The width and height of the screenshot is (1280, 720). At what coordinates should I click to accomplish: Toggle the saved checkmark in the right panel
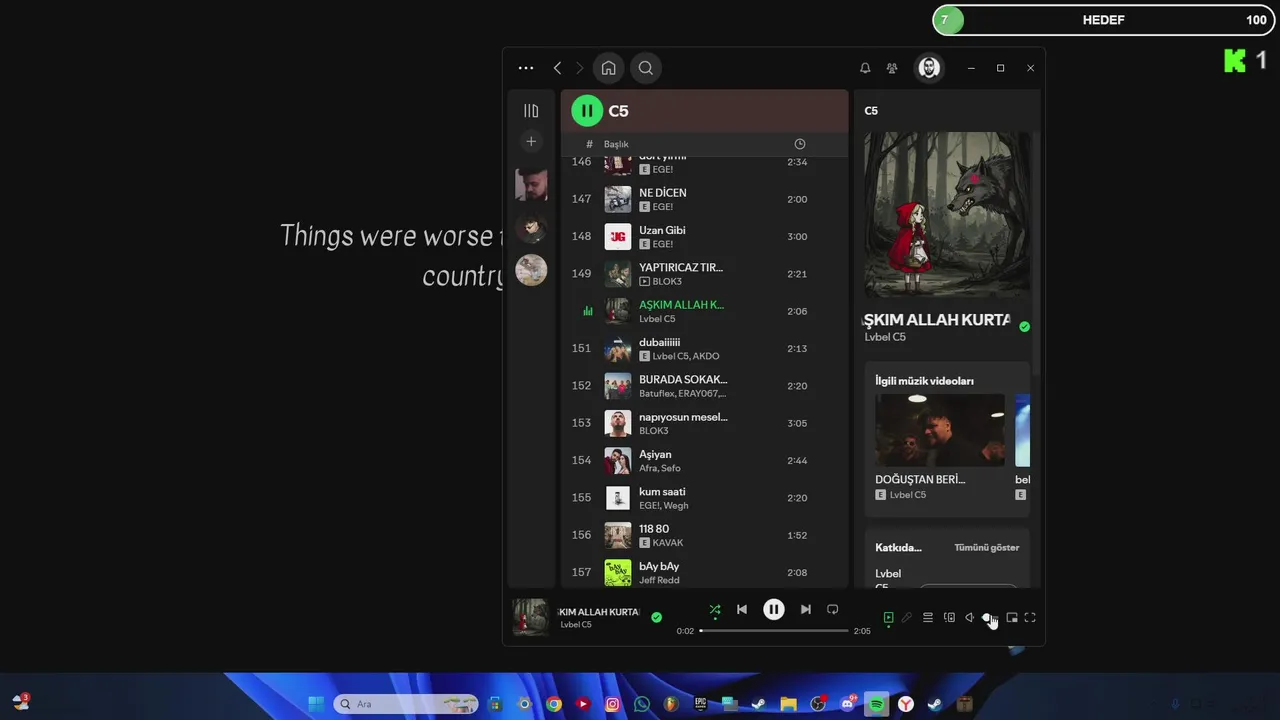coord(1024,327)
